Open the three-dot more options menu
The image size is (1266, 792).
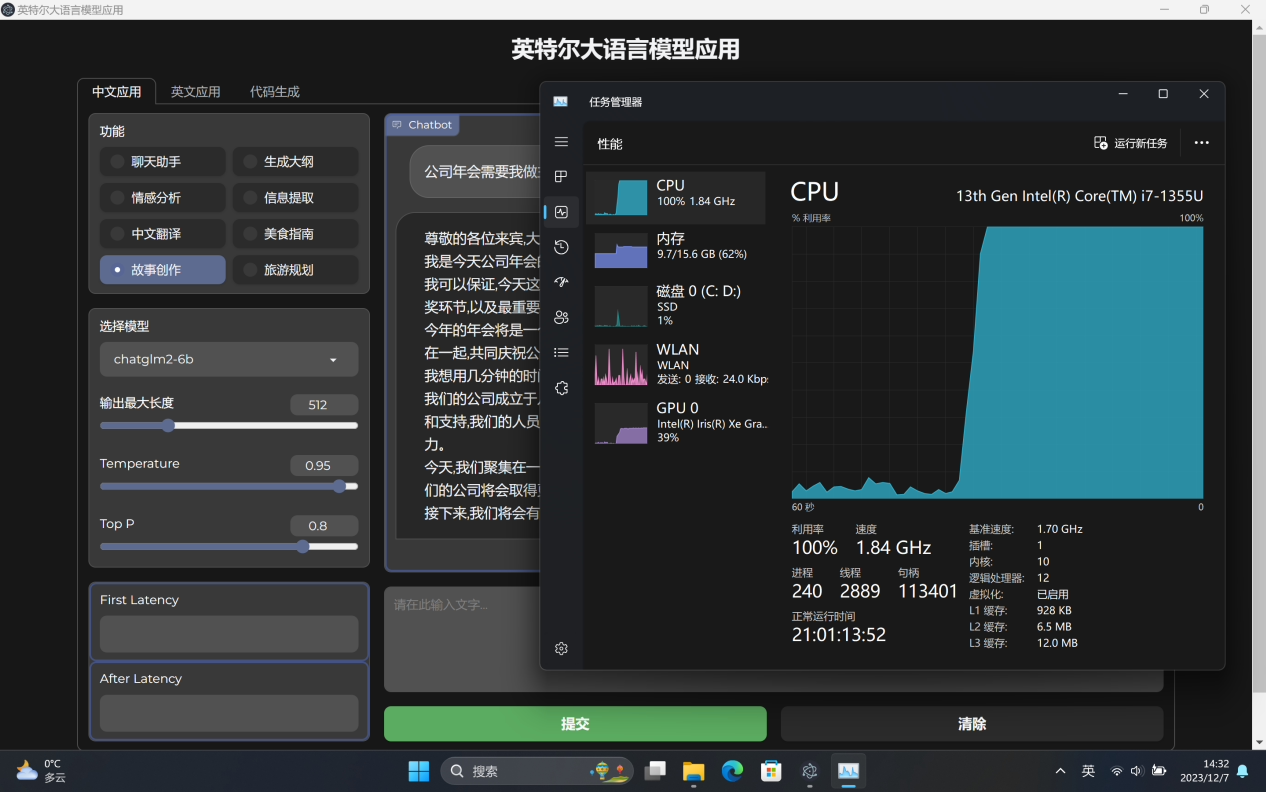click(x=1202, y=143)
